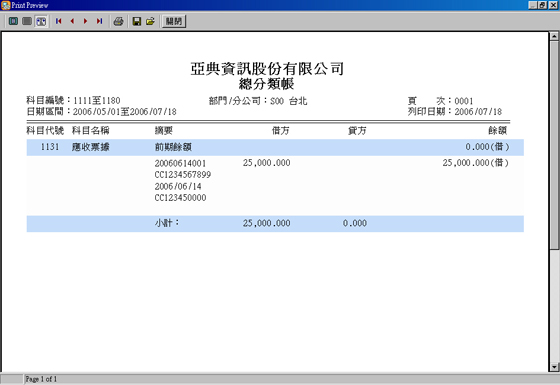Toggle page width zoom view icon
The width and height of the screenshot is (560, 385).
41,21
